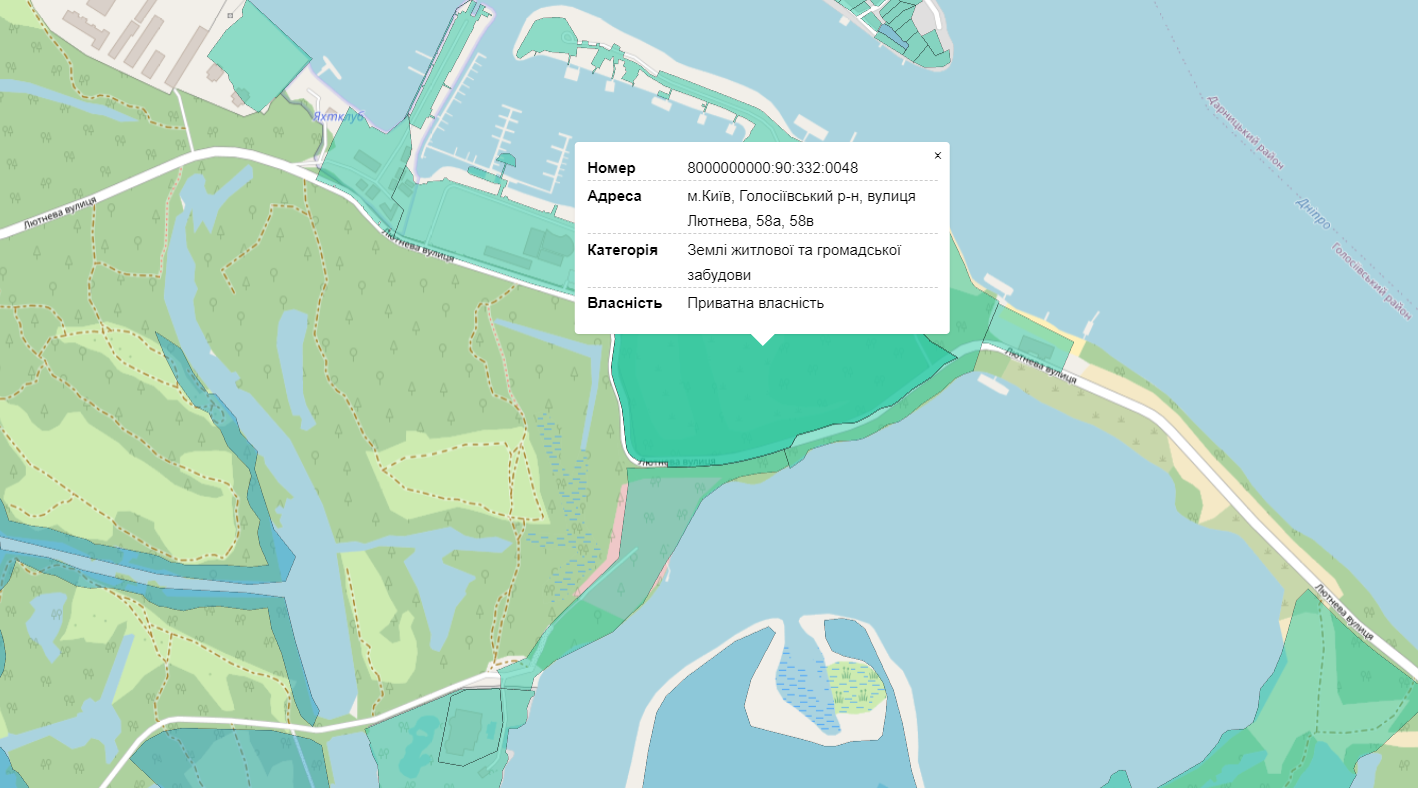Click the Приватна власність ownership value
The width and height of the screenshot is (1418, 788).
coord(755,302)
